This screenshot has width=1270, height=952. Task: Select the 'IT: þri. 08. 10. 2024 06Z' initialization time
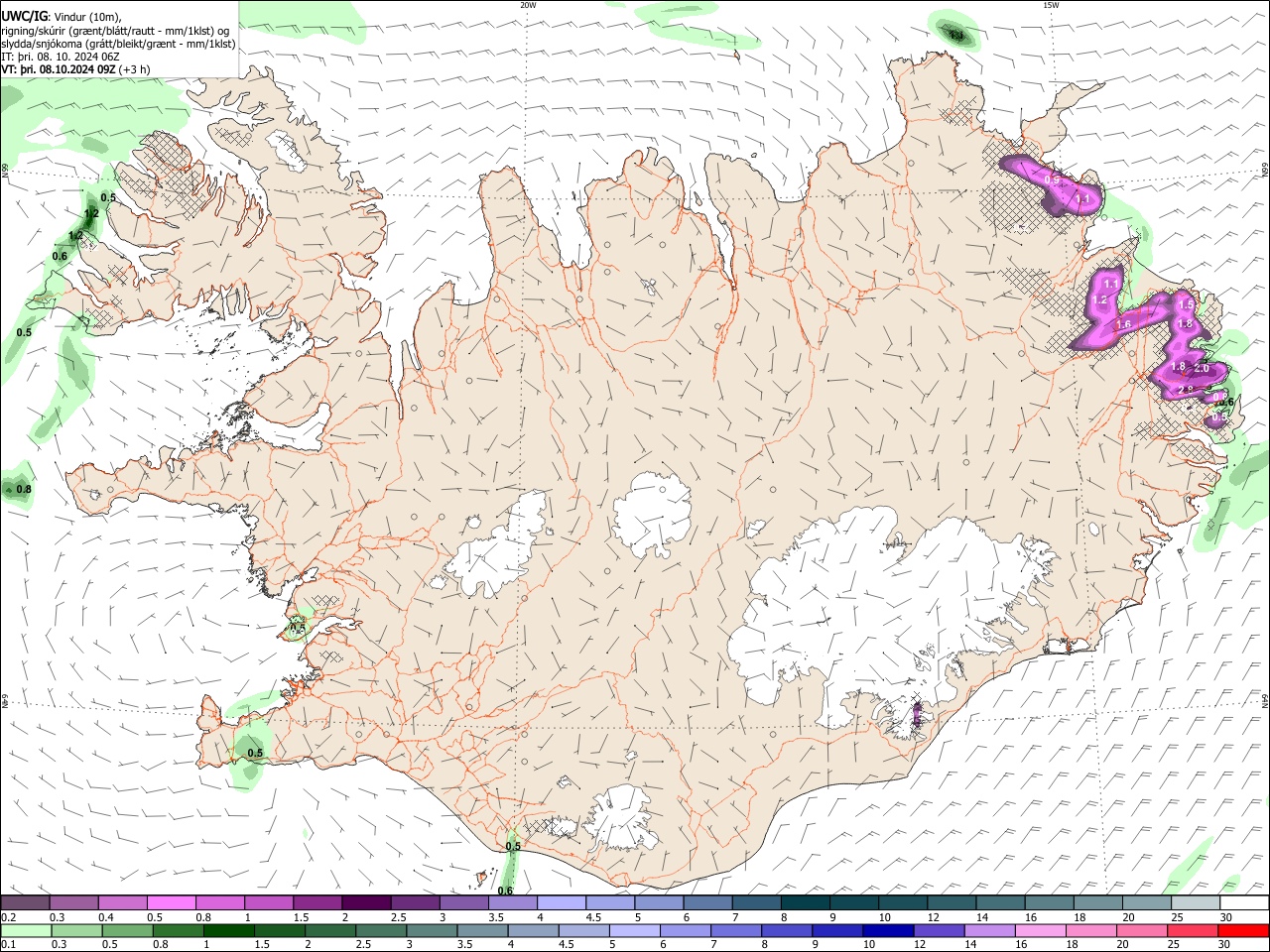click(x=61, y=57)
